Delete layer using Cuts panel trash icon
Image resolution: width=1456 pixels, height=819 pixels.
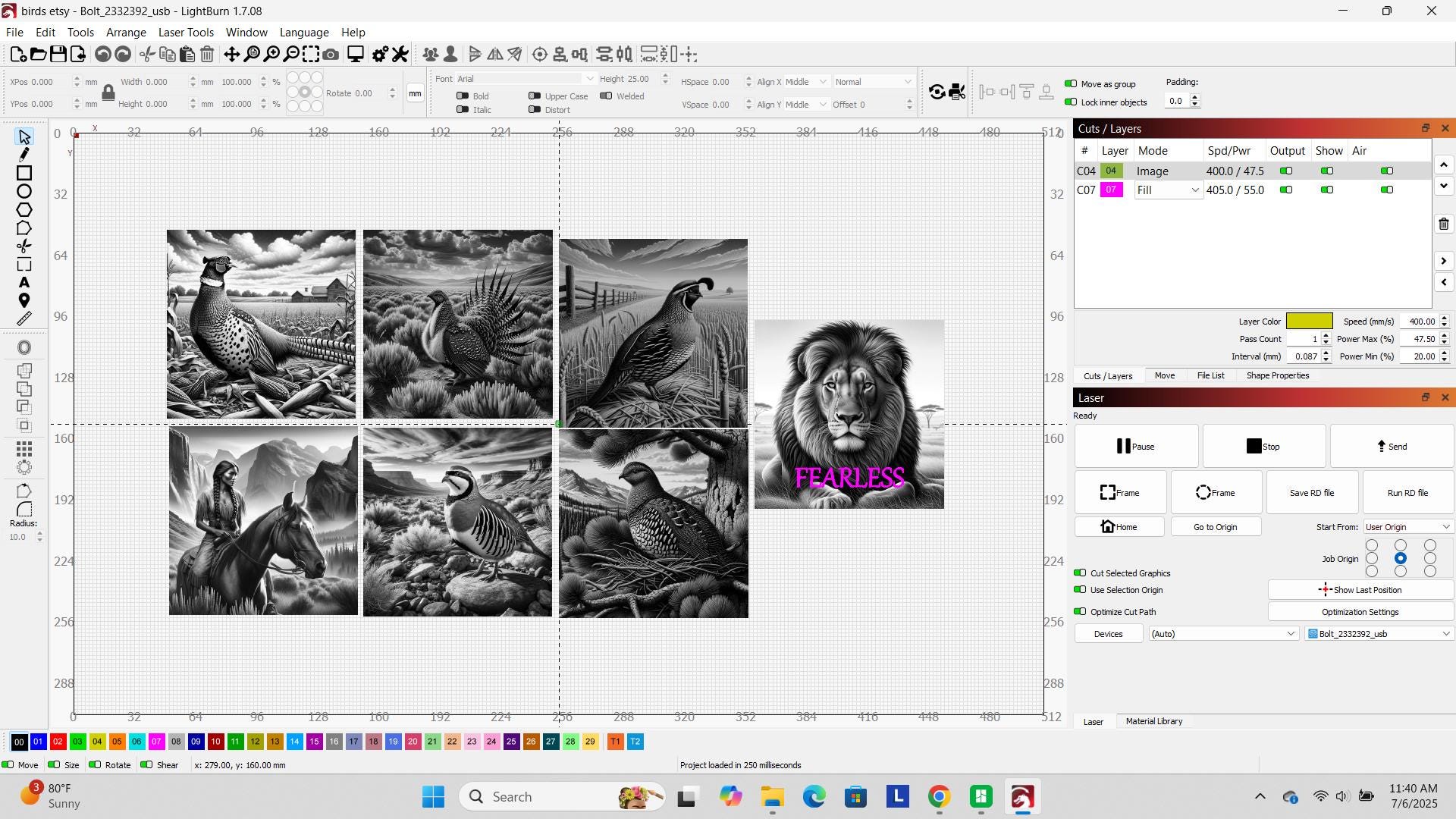point(1444,224)
